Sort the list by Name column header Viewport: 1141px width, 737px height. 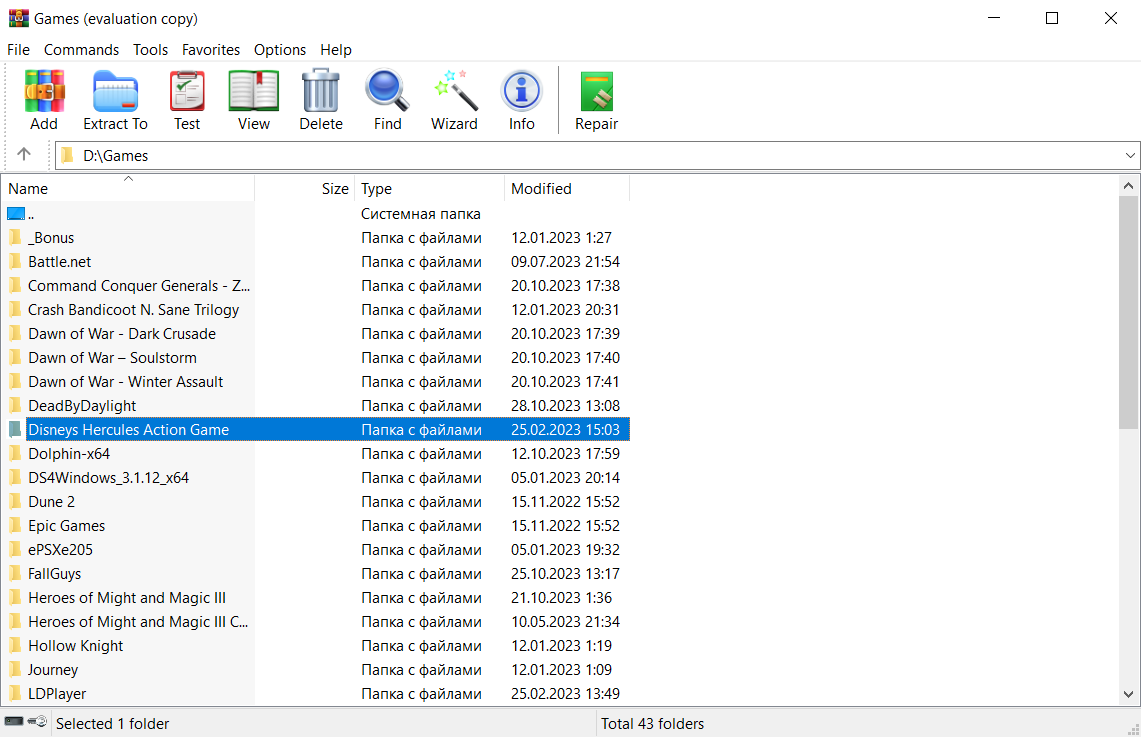(x=127, y=188)
